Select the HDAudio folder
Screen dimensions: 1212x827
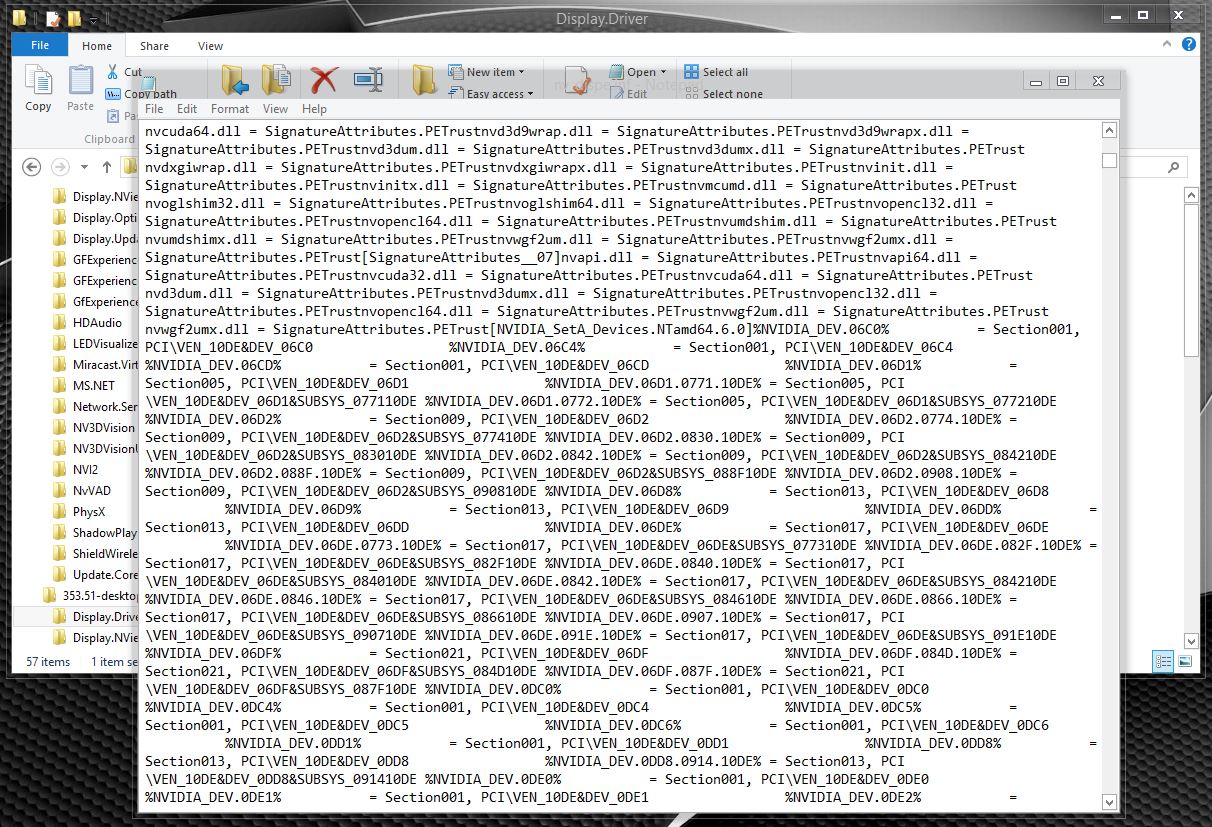tap(88, 322)
